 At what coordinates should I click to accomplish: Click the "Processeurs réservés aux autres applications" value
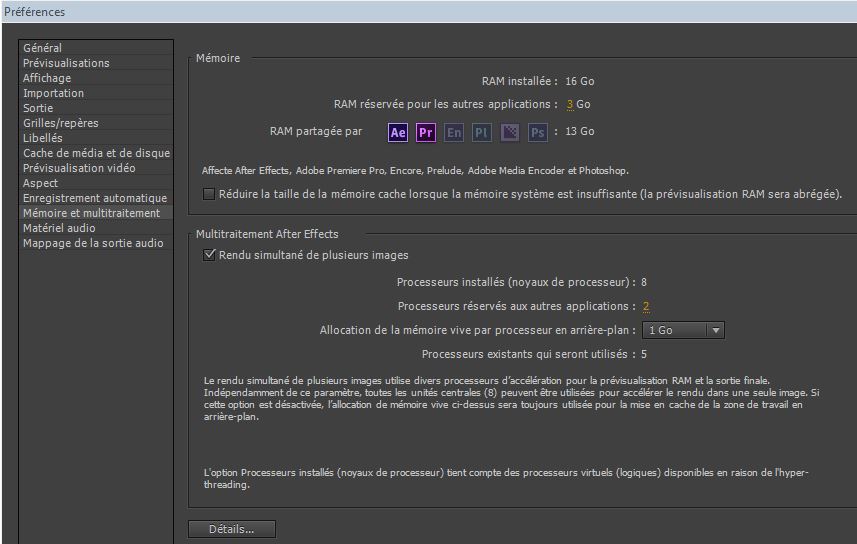(x=646, y=307)
